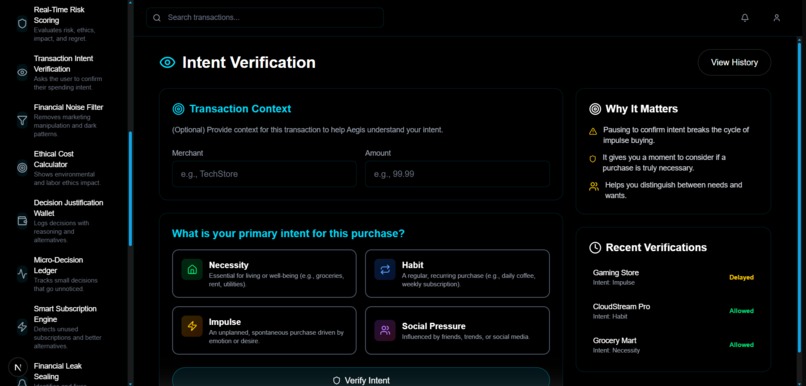Open Real-Time Risk Scoring menu item
This screenshot has width=806, height=386.
(x=61, y=24)
